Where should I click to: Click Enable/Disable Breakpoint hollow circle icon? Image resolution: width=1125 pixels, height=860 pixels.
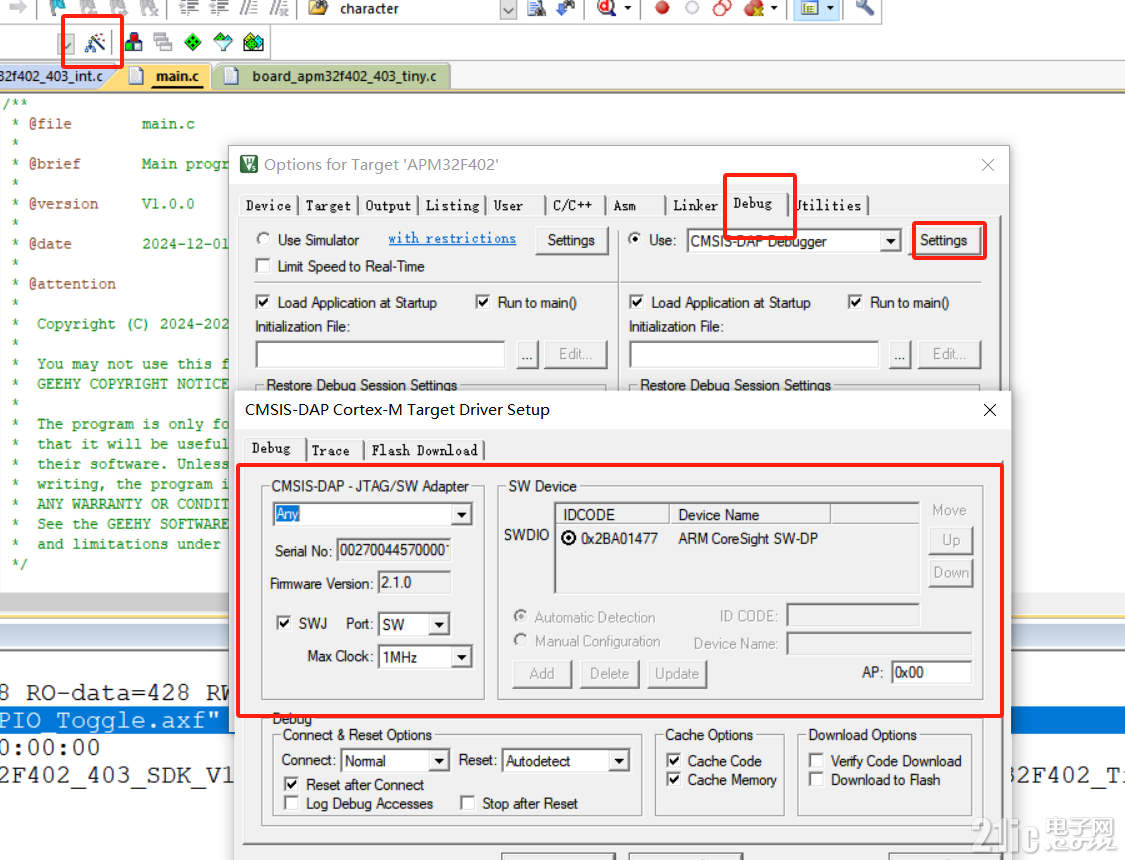pyautogui.click(x=692, y=8)
